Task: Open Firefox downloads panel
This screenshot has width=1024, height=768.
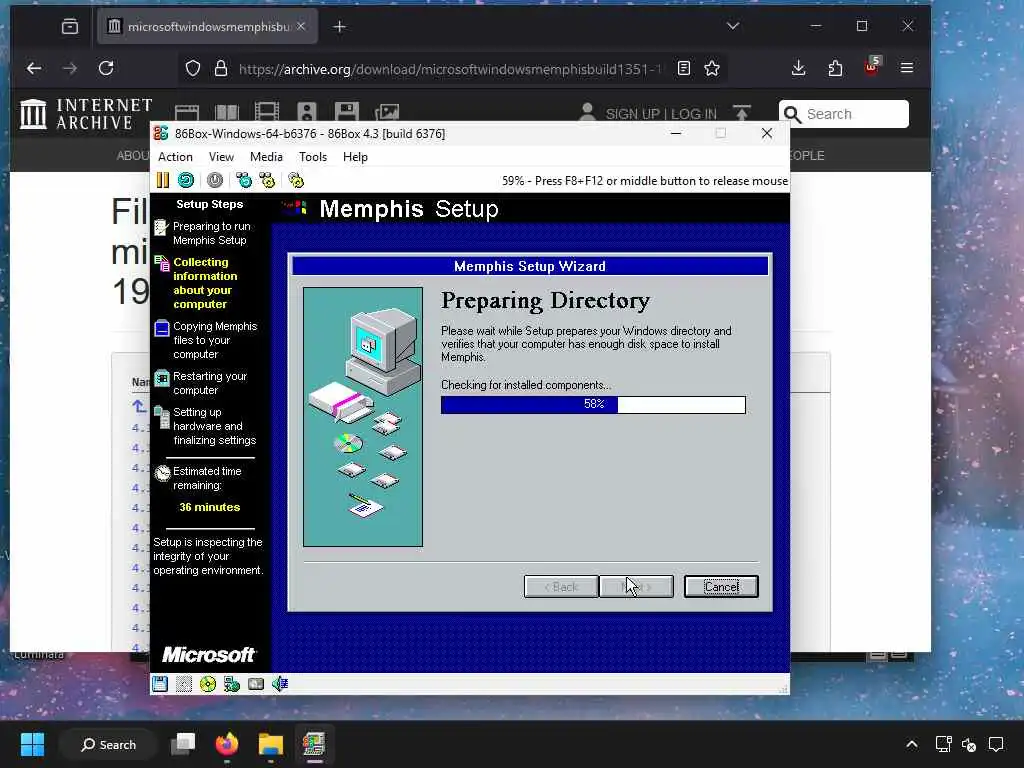Action: coord(798,68)
